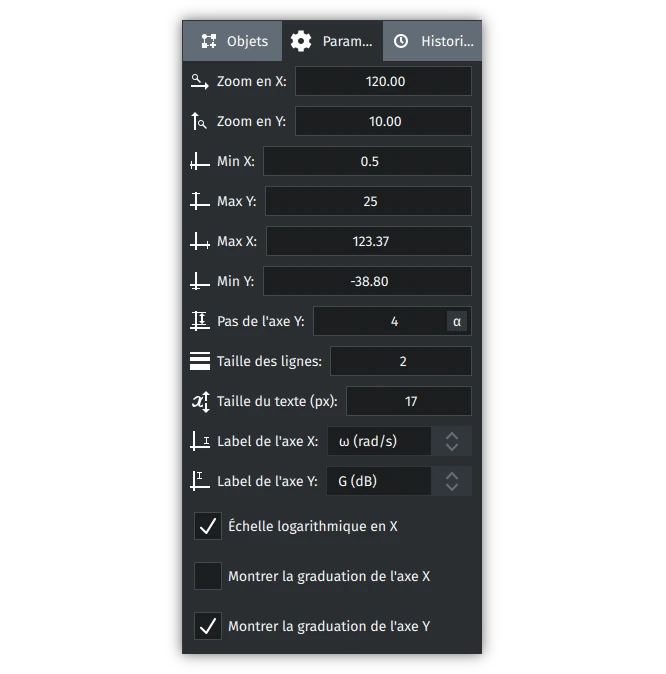This screenshot has width=666, height=674.
Task: Click the gear icon in the Param tab
Action: 301,41
